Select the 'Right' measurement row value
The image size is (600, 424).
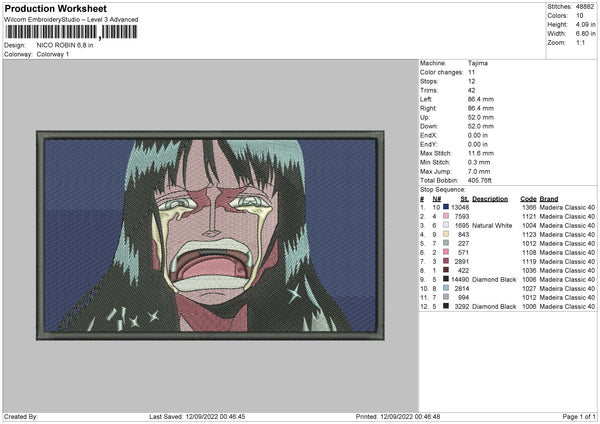point(481,108)
